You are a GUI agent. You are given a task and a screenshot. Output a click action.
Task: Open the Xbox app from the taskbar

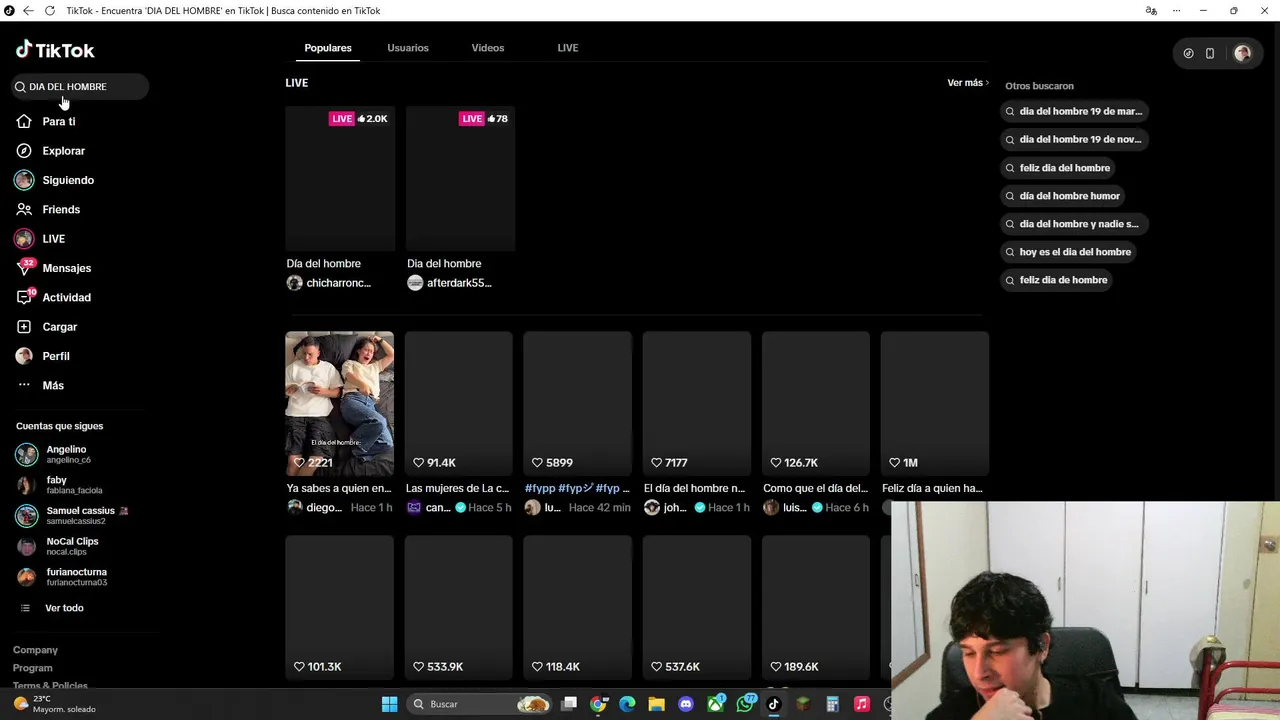pos(716,704)
